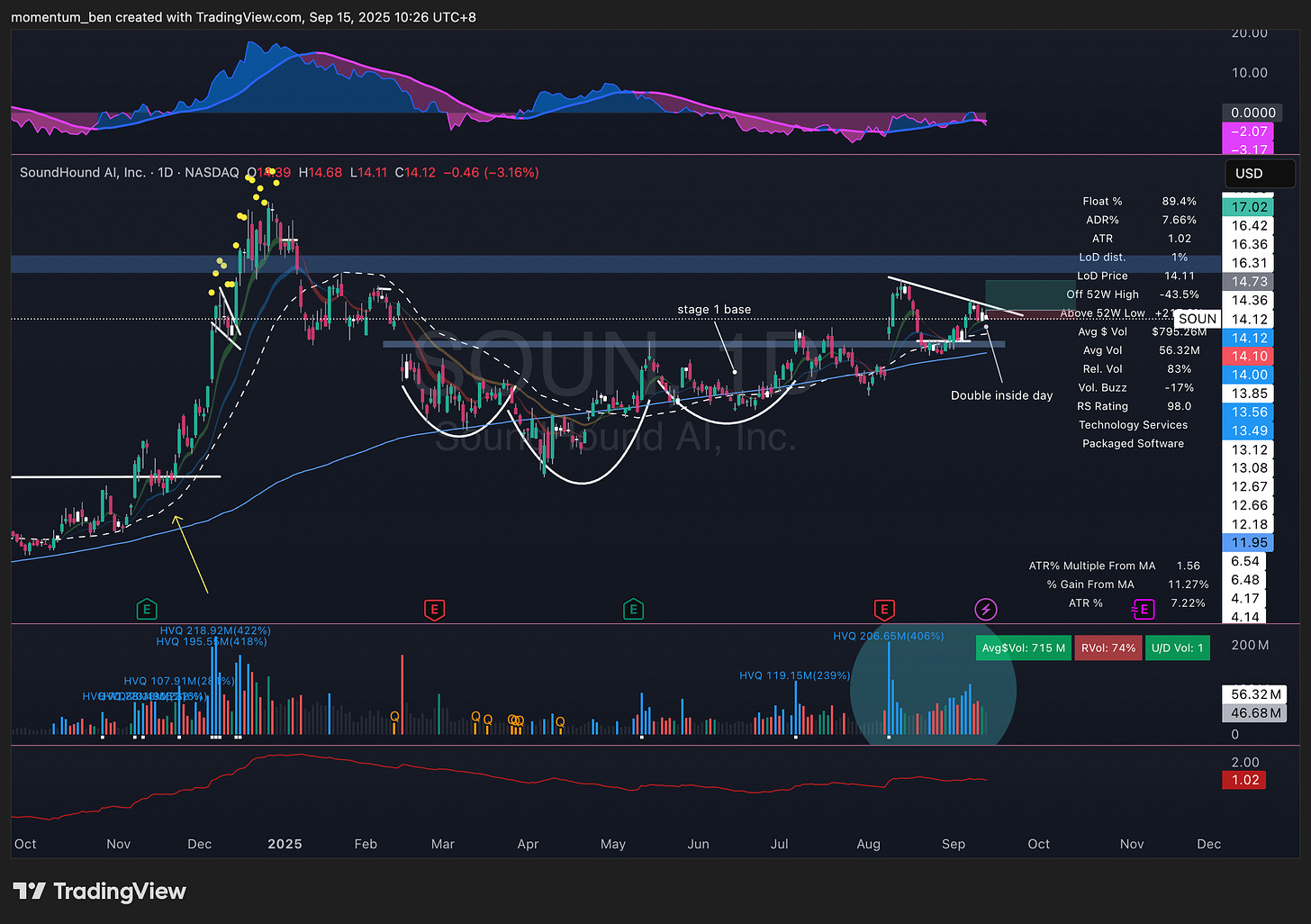The height and width of the screenshot is (924, 1311).
Task: Click the HVQ 119.15M(239%) volume label
Action: [795, 675]
